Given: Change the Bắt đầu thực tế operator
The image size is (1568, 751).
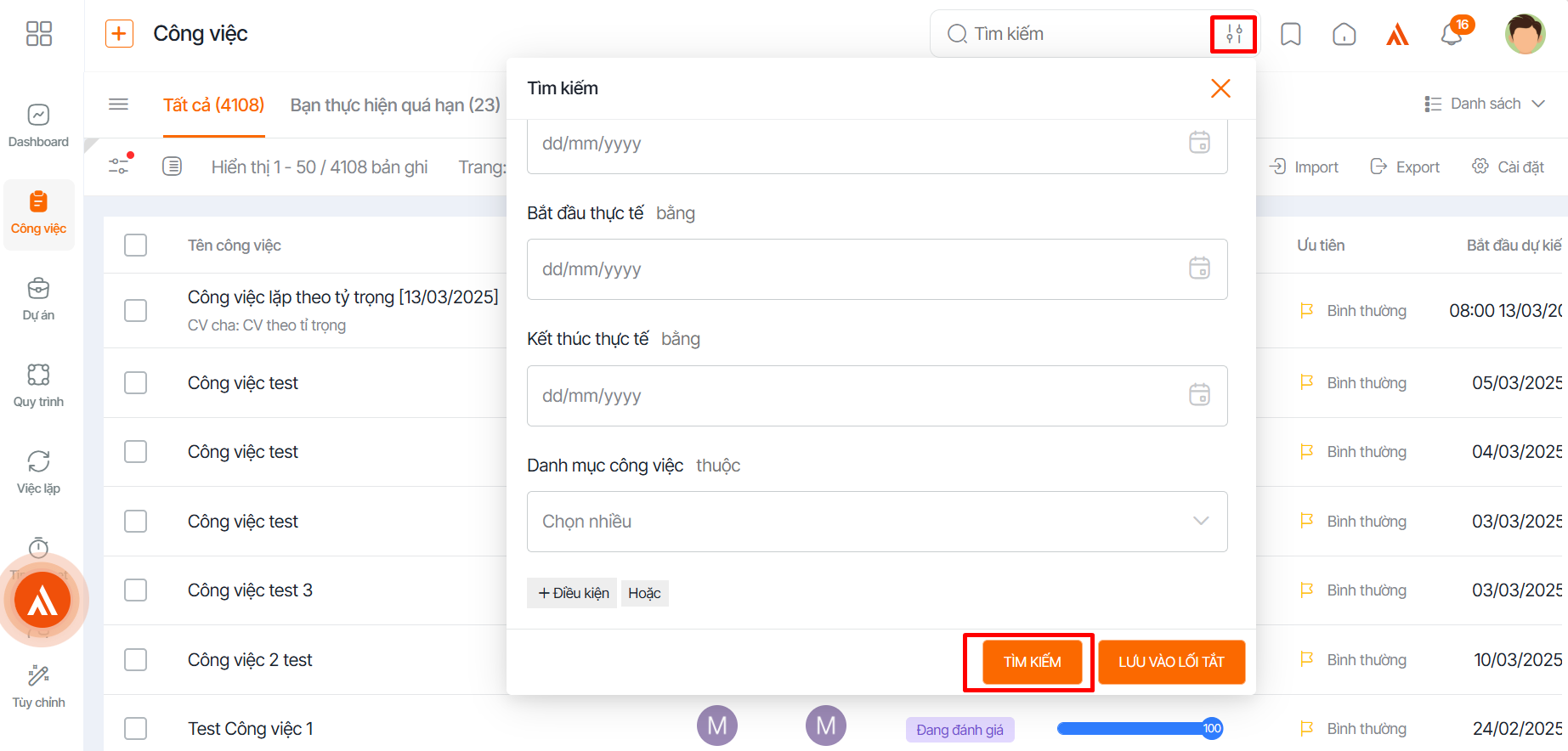Looking at the screenshot, I should [x=675, y=213].
